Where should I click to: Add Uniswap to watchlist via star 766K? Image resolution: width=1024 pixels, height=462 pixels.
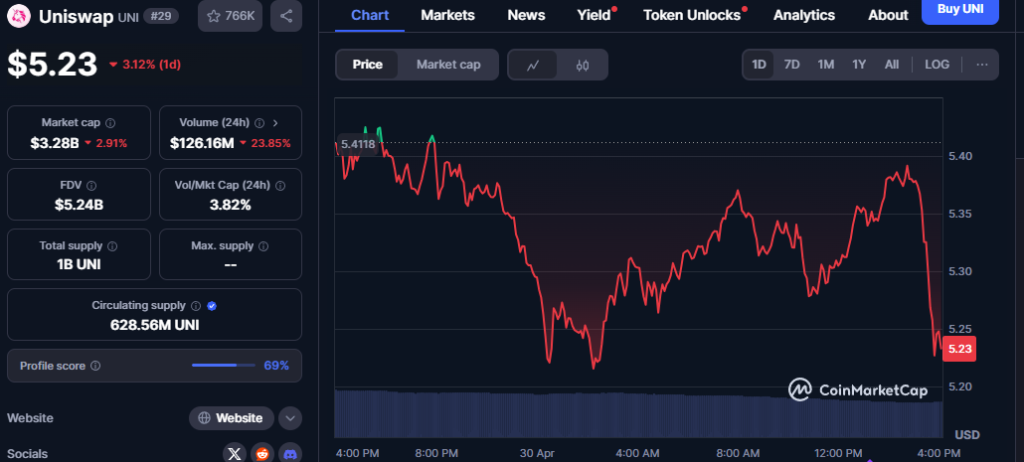point(230,16)
